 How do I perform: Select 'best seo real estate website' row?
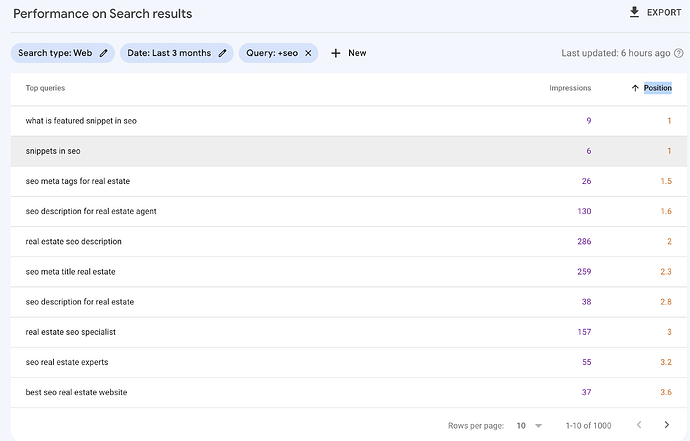(x=76, y=391)
